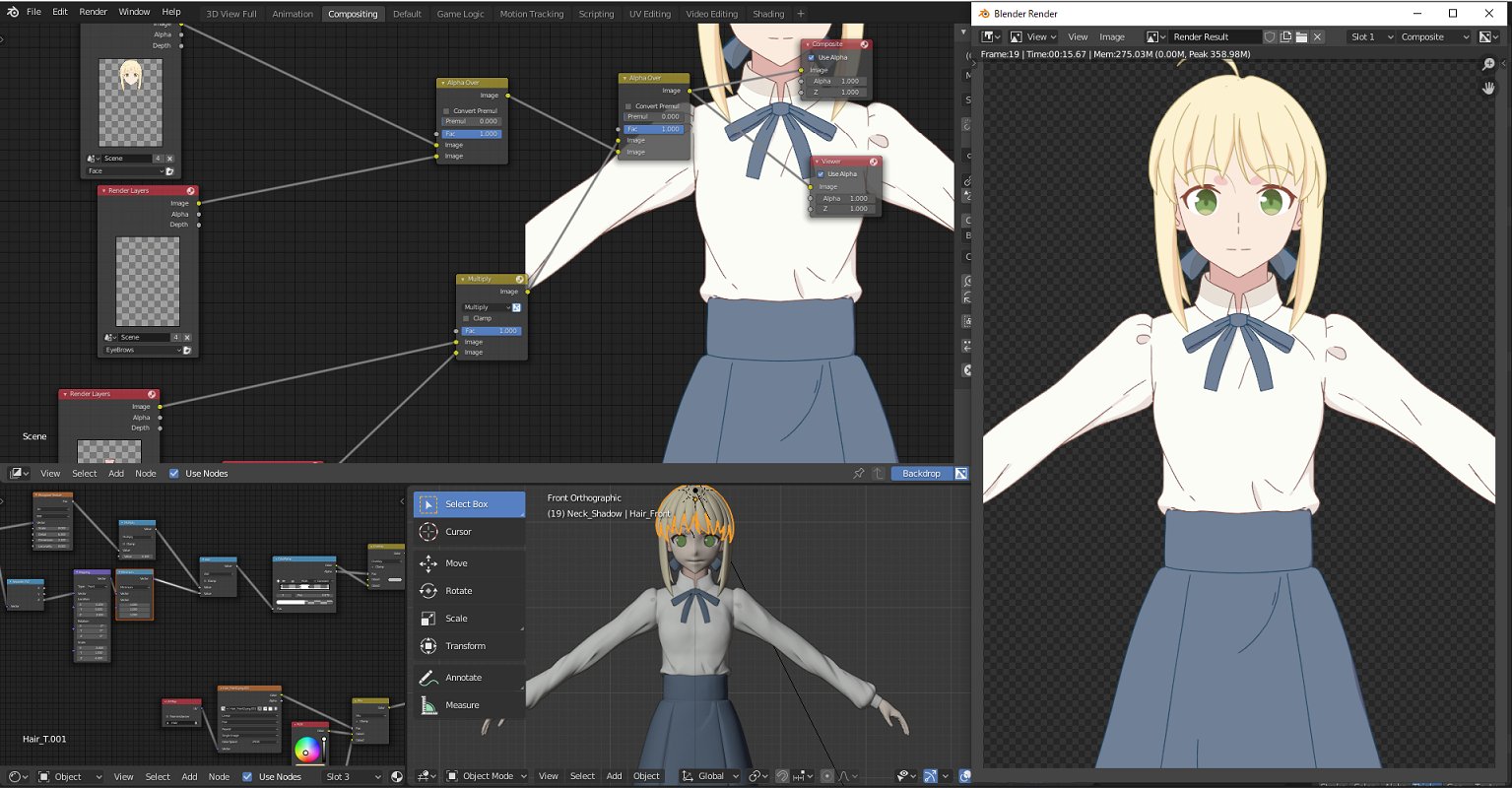Image resolution: width=1512 pixels, height=788 pixels.
Task: Enable Convert Premul on the right Alpha Over node
Action: [628, 105]
